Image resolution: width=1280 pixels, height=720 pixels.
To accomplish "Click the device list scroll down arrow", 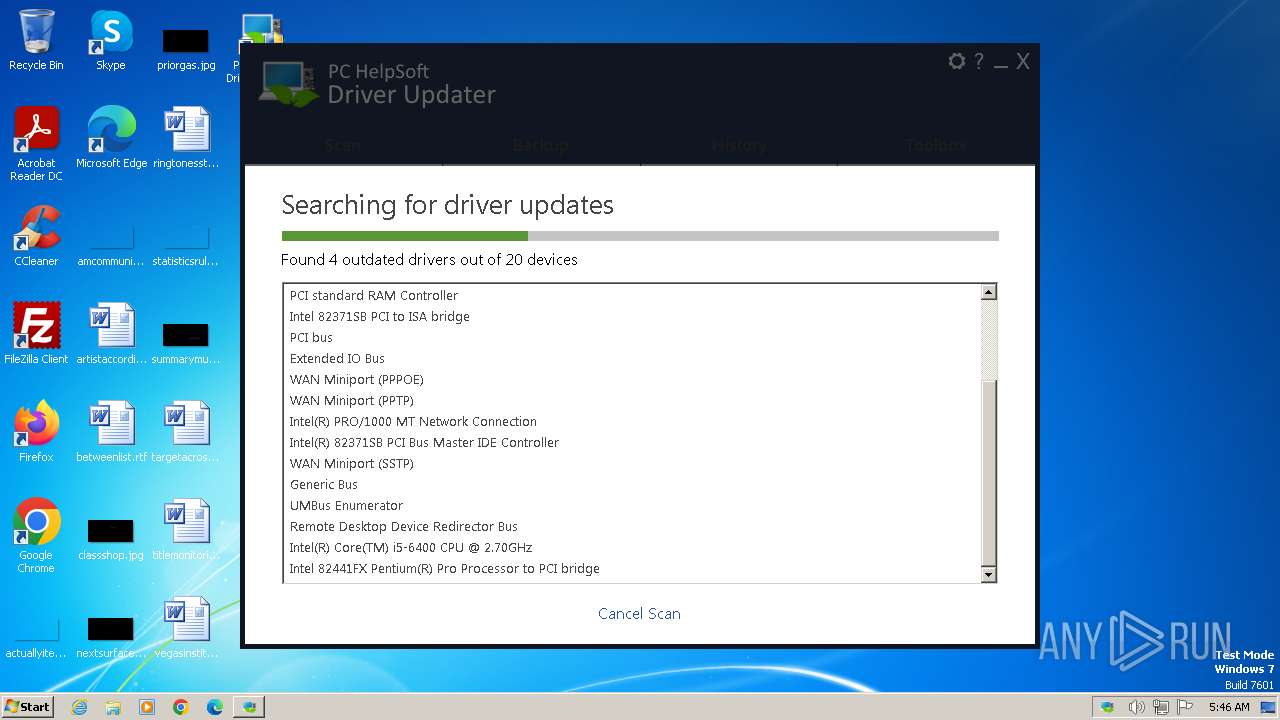I will pyautogui.click(x=988, y=575).
